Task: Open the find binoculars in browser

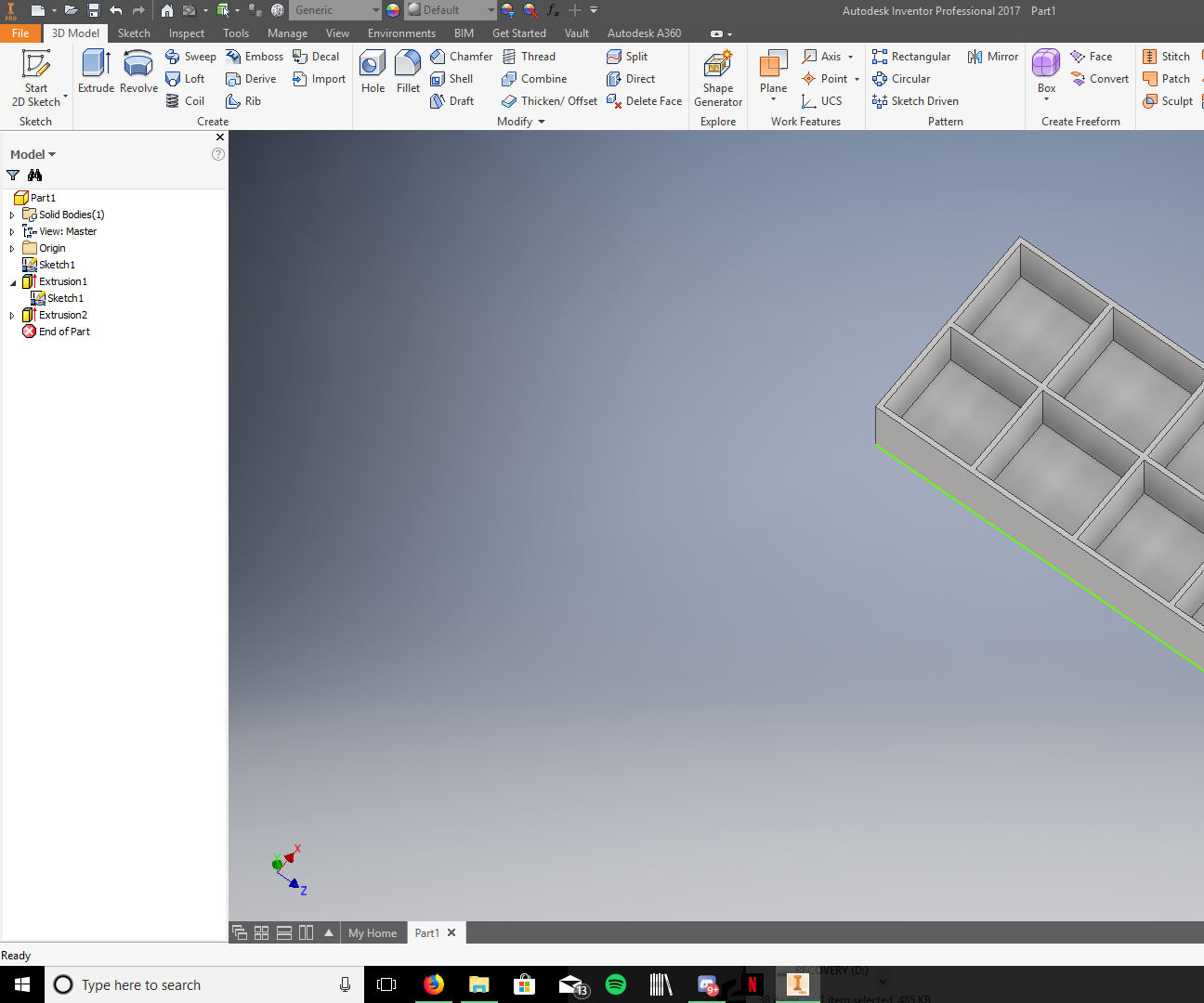Action: 35,176
